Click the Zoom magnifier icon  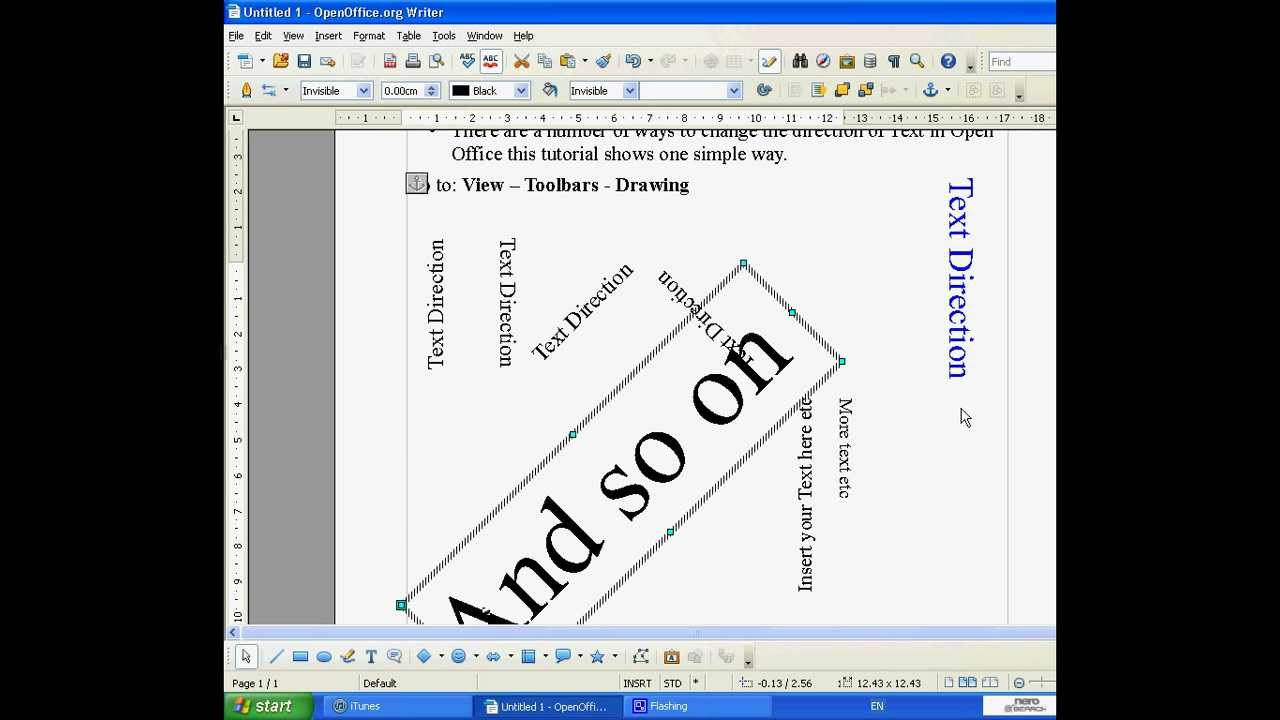(917, 62)
